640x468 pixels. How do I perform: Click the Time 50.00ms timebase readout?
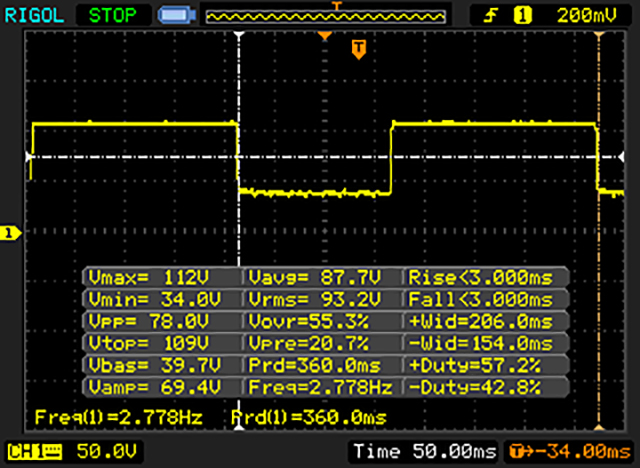(425, 452)
